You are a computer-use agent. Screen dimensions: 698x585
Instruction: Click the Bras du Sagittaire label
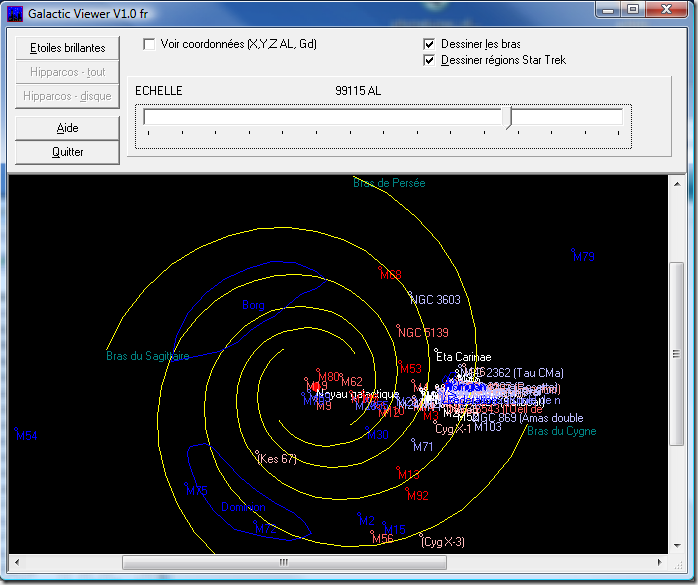pos(148,356)
